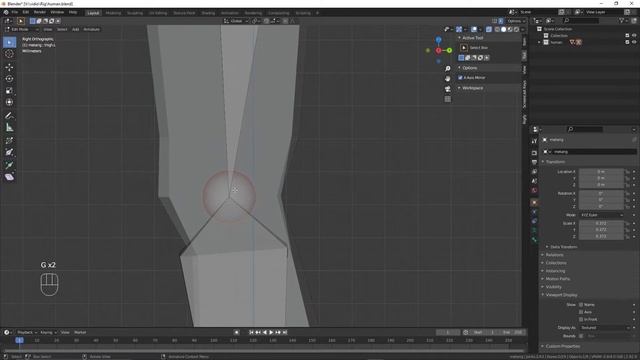Click the pan hand gizmo in viewport
The height and width of the screenshot is (360, 640).
click(x=448, y=78)
